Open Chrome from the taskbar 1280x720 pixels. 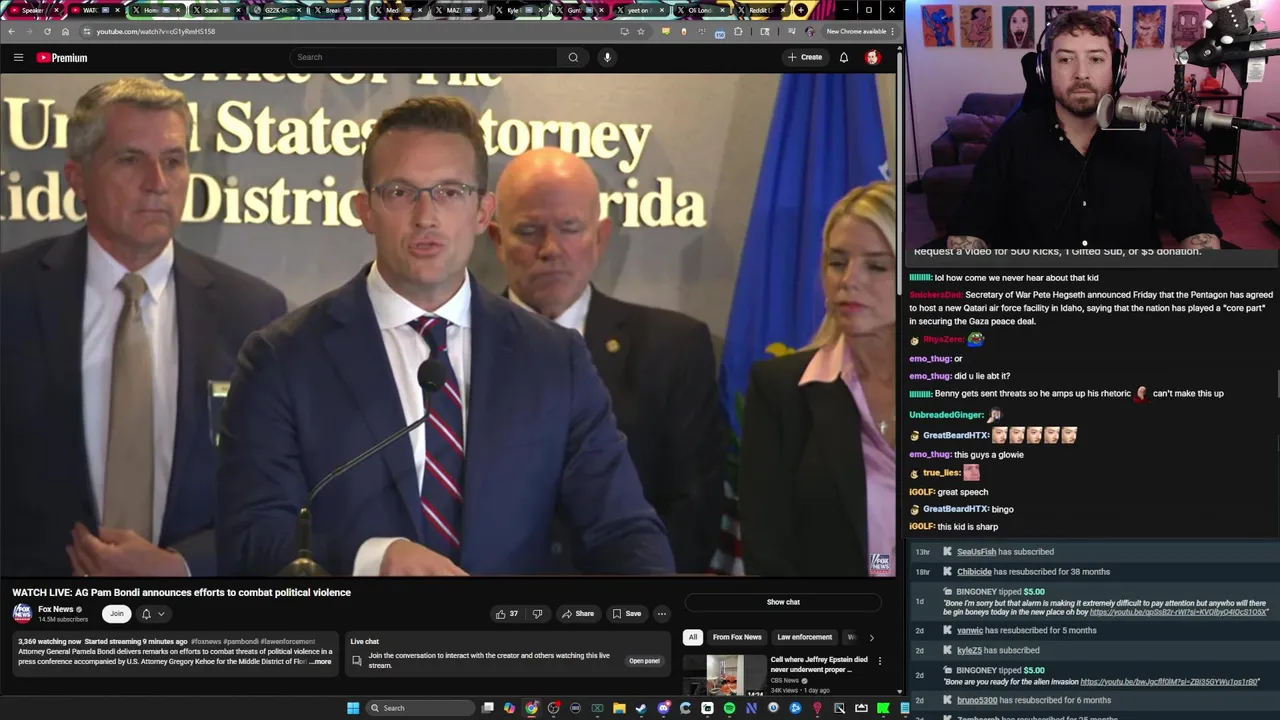click(532, 708)
